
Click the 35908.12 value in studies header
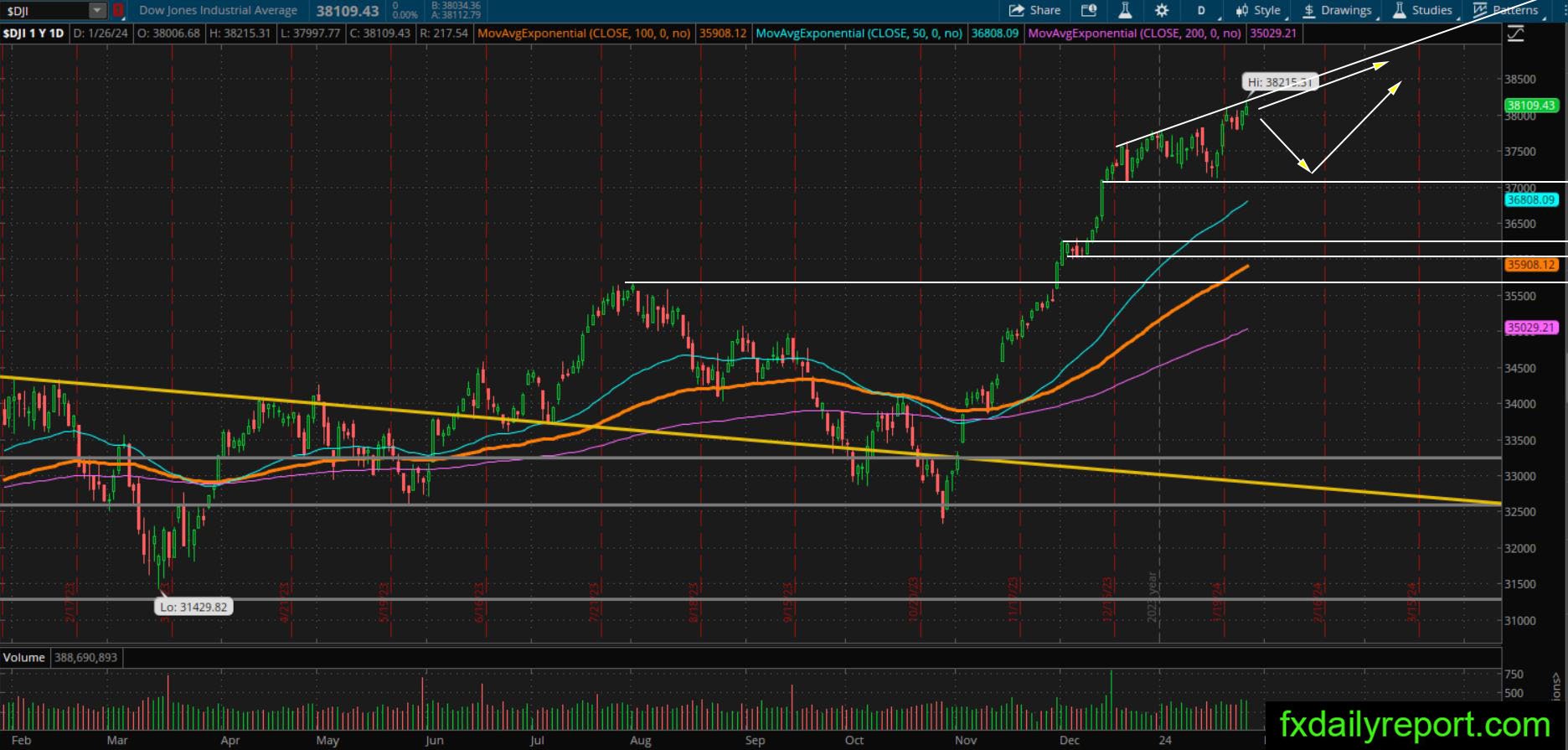coord(723,34)
